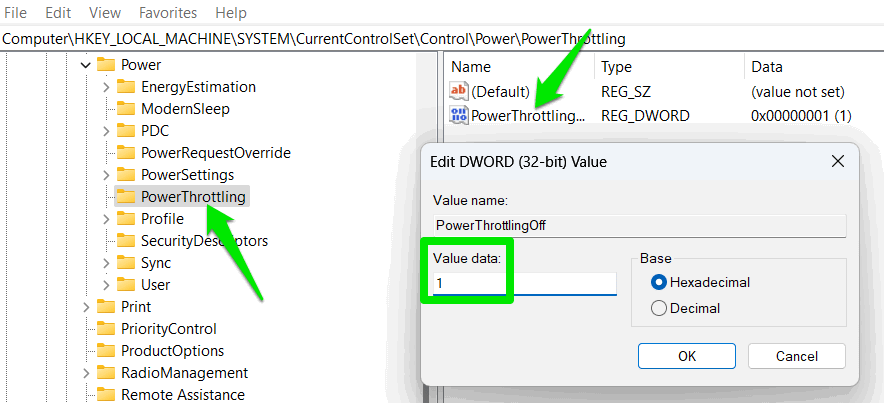Screen dimensions: 884x403
Task: Click the Value data input field
Action: 524,284
